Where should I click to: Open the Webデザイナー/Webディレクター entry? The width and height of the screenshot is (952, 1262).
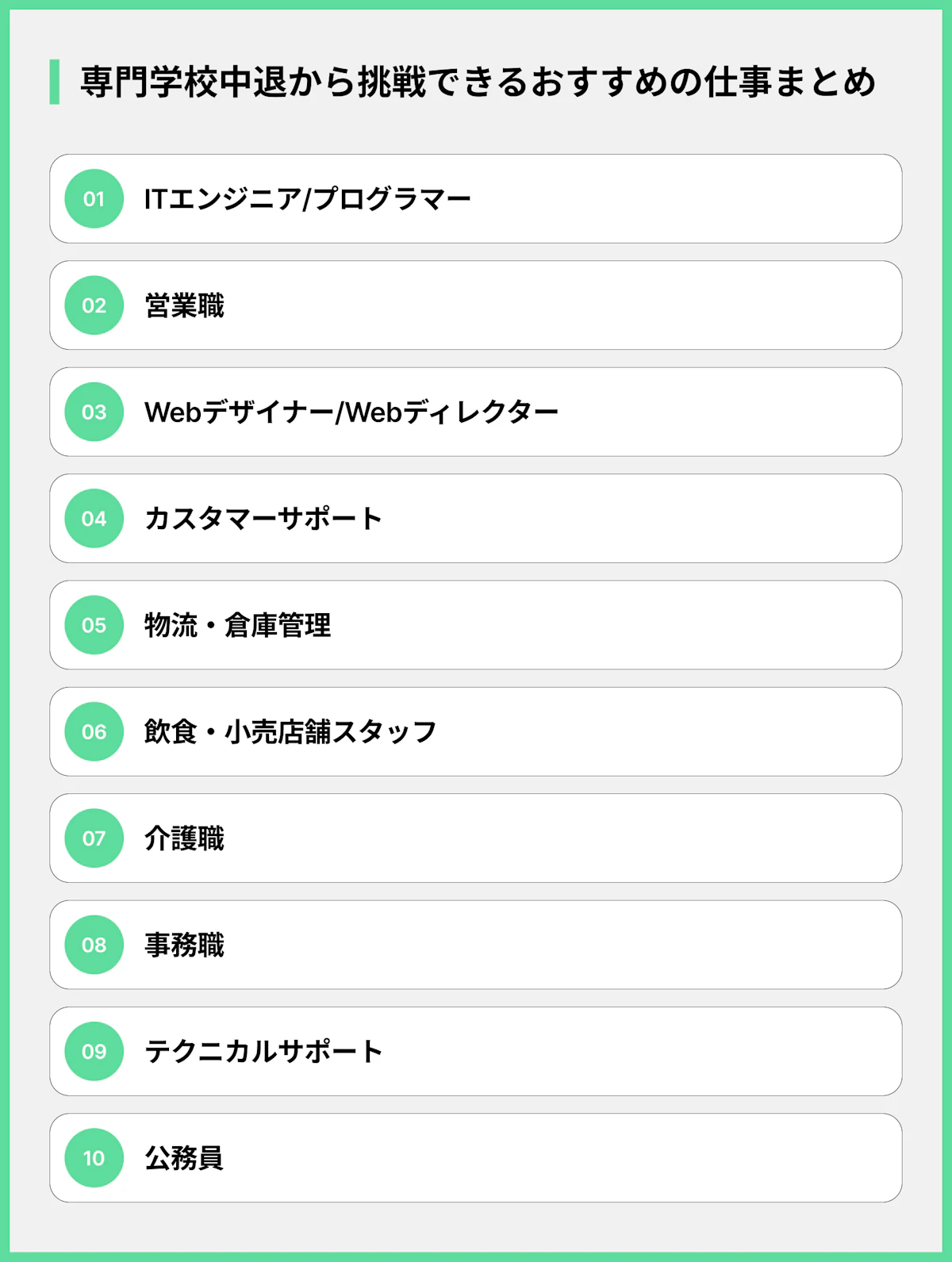click(351, 412)
